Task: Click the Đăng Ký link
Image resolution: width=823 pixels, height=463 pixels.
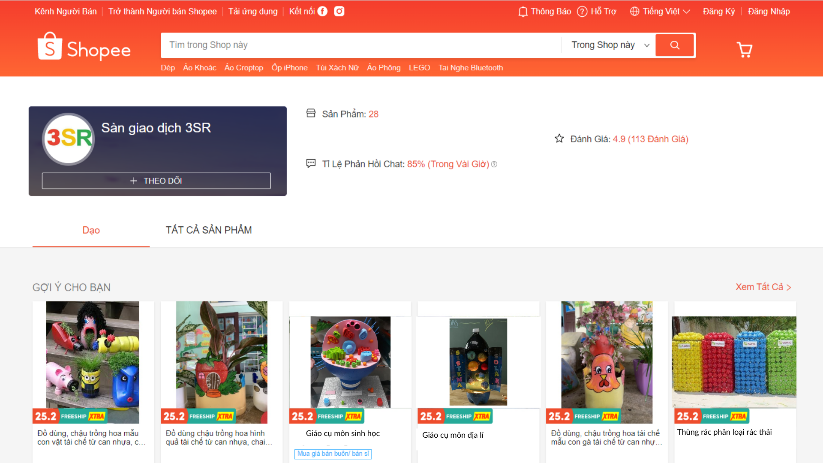Action: click(719, 12)
